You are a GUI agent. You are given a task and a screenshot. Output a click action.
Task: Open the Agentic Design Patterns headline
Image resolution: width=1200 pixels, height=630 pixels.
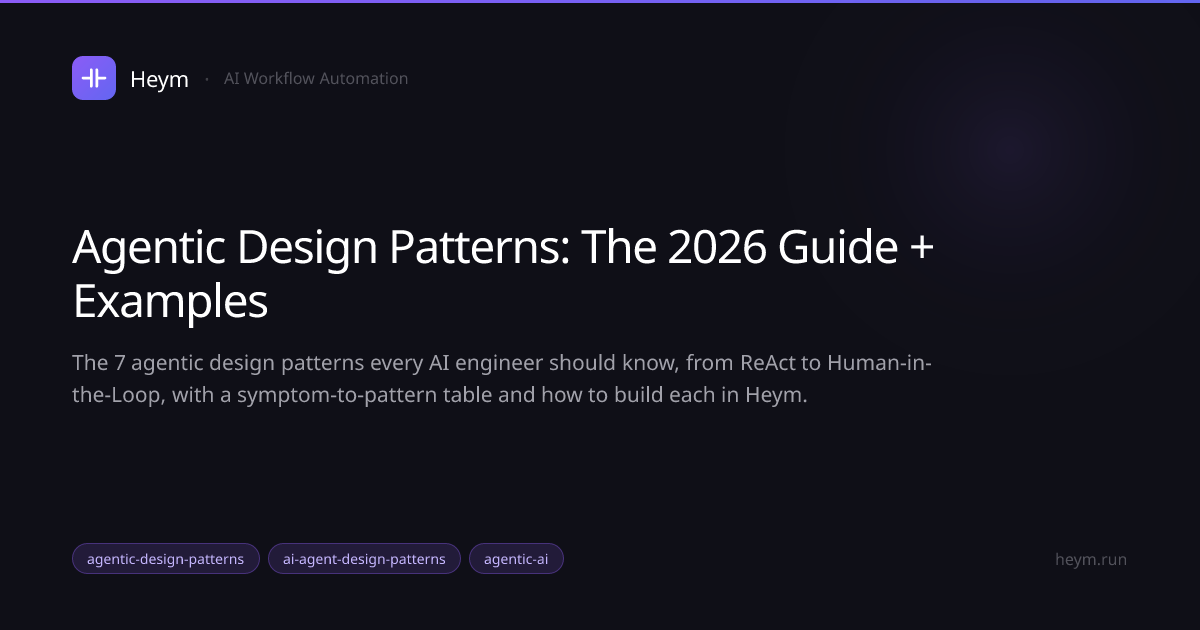(x=503, y=274)
